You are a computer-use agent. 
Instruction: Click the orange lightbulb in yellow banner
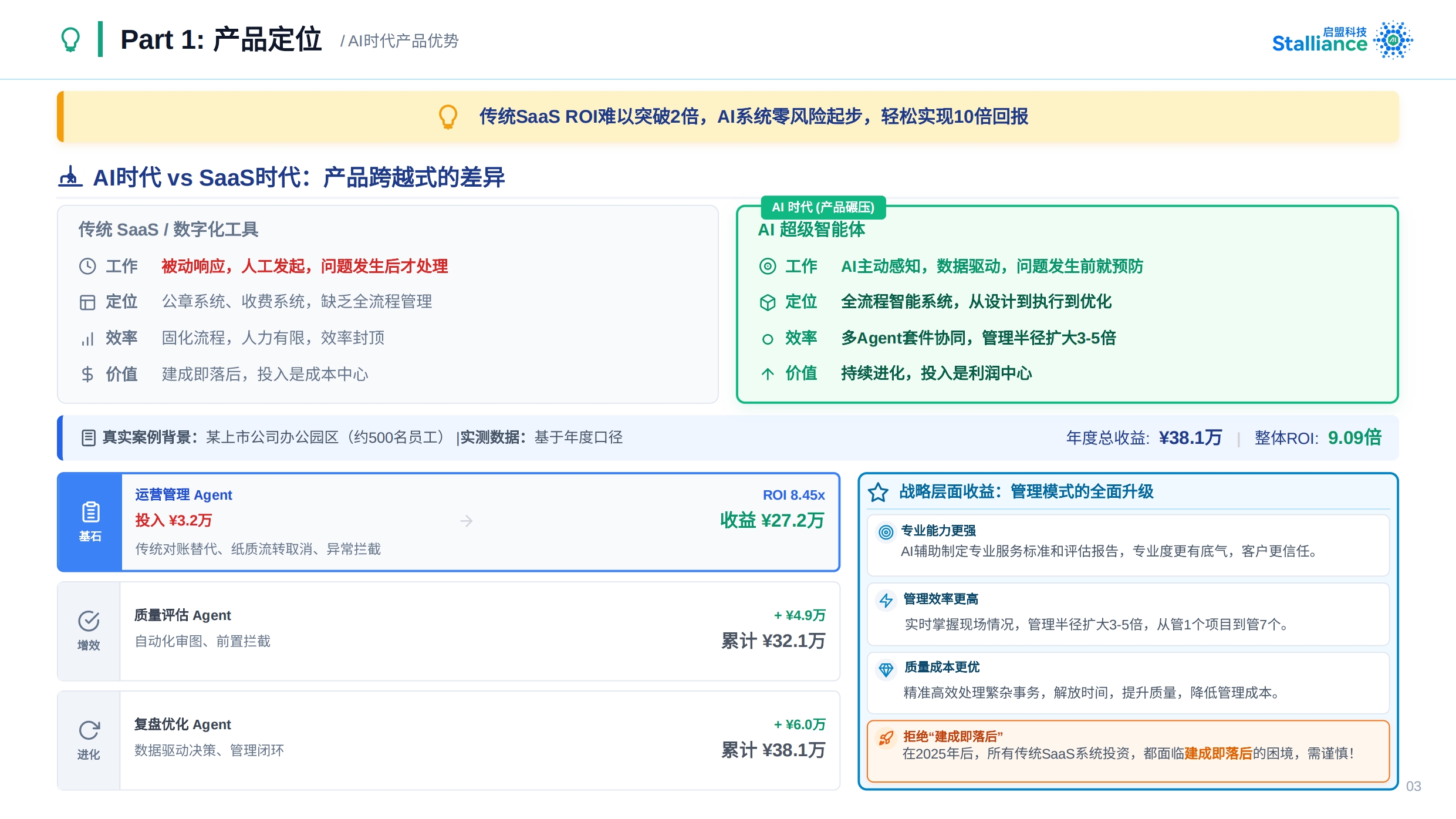(448, 116)
